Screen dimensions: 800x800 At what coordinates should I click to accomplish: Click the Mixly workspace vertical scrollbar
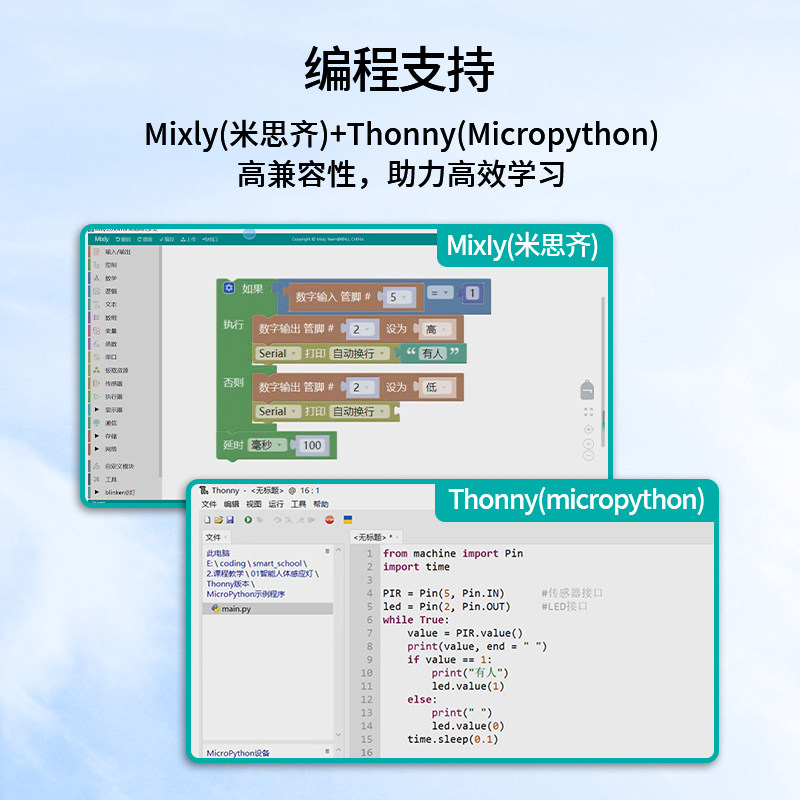click(x=603, y=372)
